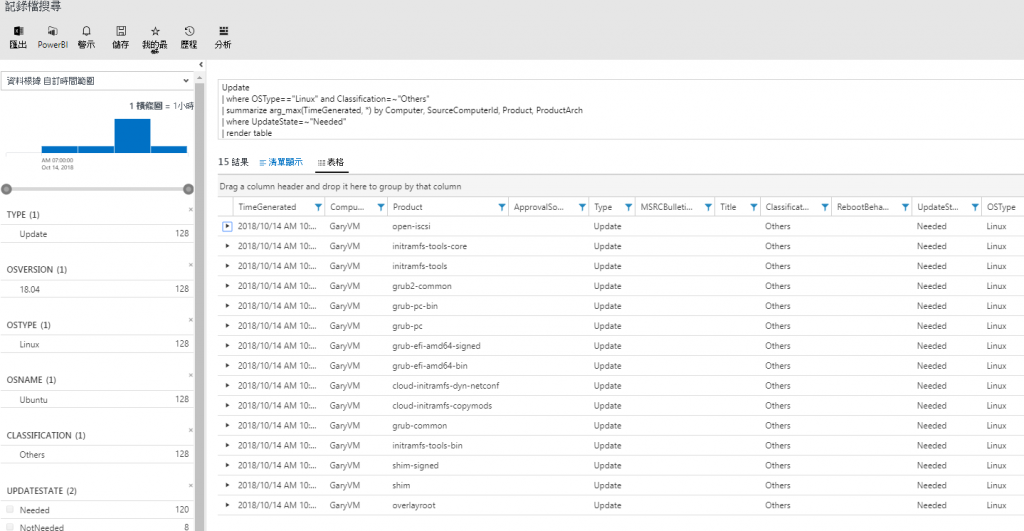1024x531 pixels.
Task: Click the save disk icon
Action: [121, 31]
